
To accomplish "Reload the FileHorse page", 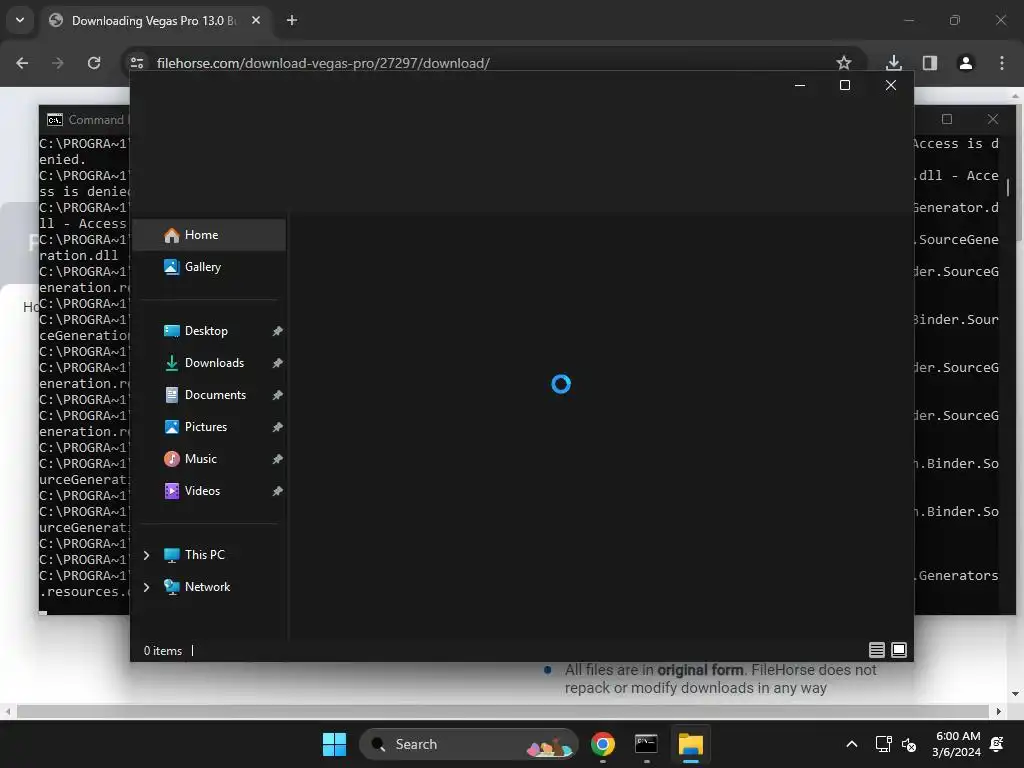I will (x=94, y=63).
